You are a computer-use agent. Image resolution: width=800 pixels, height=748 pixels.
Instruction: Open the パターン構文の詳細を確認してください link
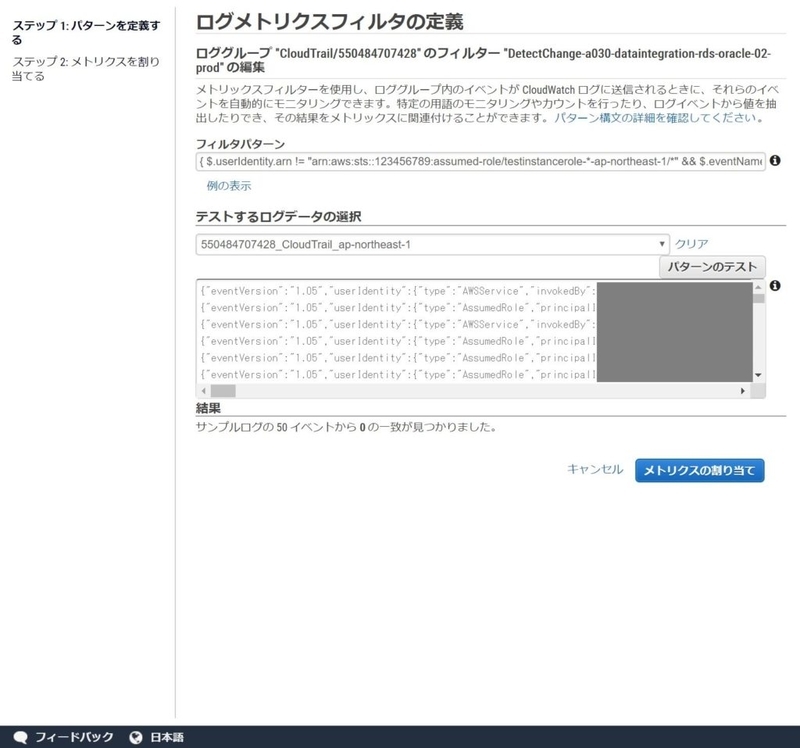pos(655,118)
